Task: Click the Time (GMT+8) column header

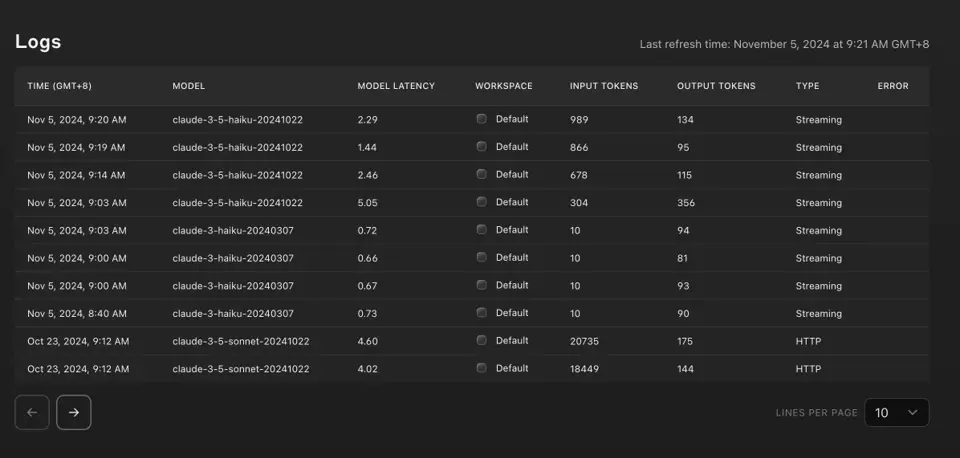Action: click(x=59, y=86)
